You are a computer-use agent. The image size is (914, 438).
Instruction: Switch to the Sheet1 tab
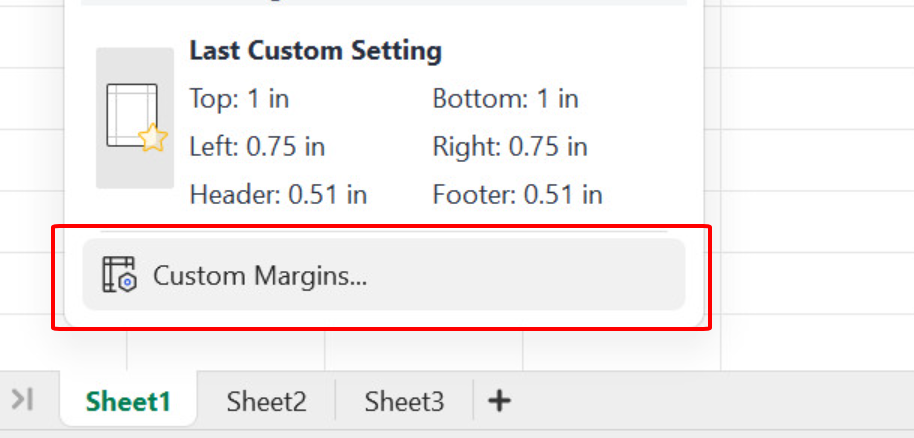128,402
